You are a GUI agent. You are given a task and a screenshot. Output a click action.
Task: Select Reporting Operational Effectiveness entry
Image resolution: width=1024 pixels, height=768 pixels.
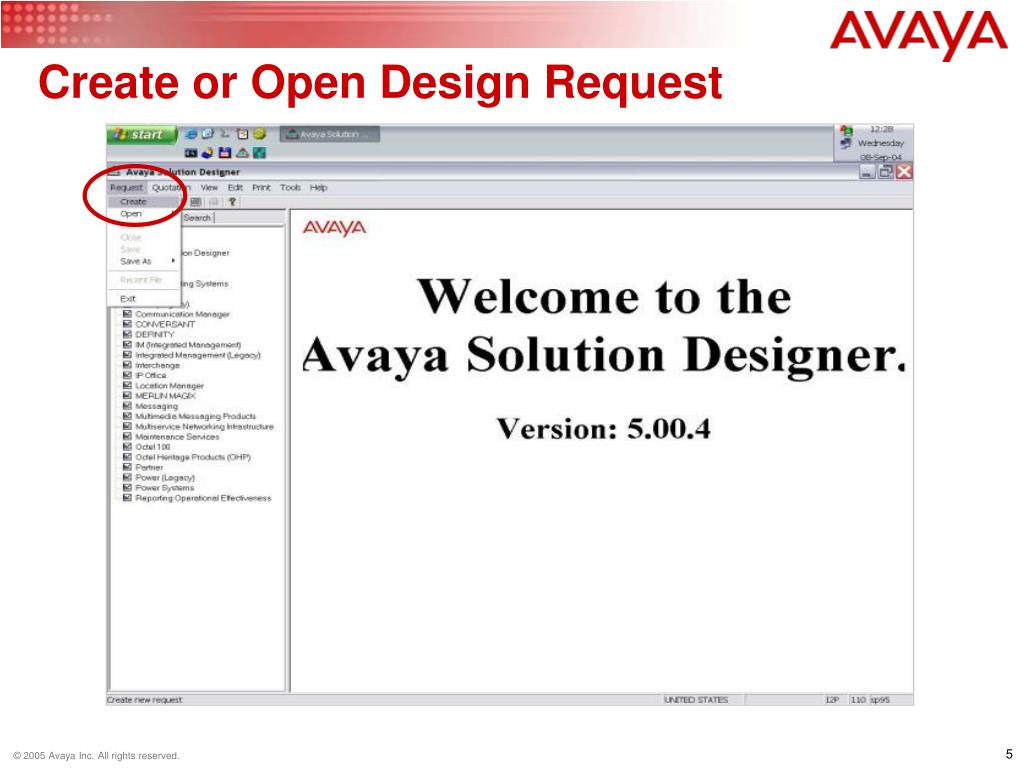coord(203,498)
